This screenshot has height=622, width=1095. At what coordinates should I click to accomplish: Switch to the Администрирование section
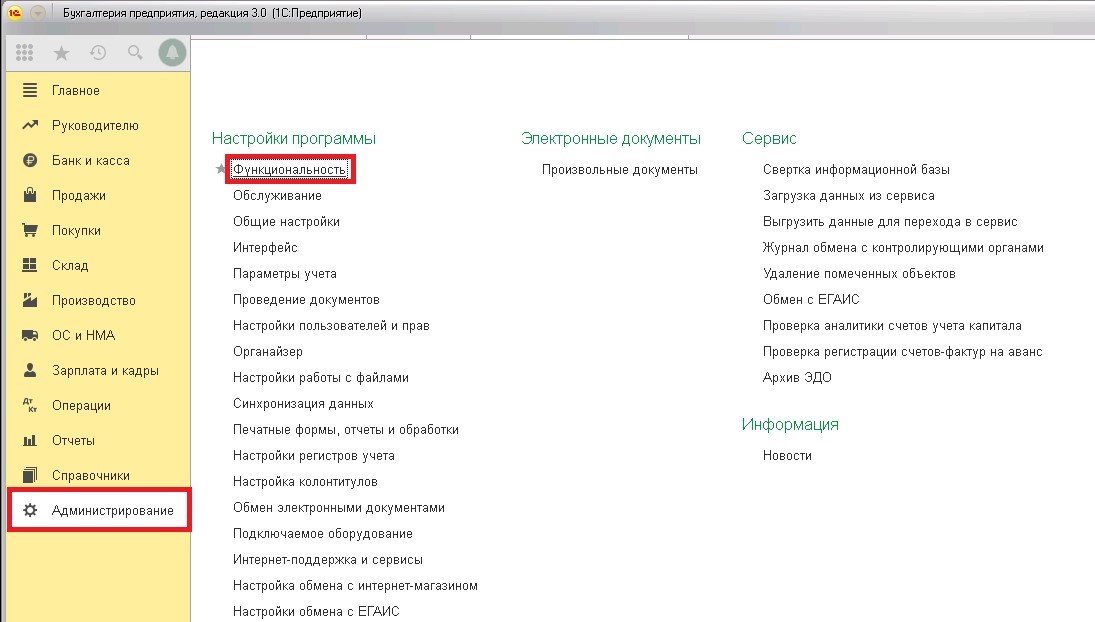coord(112,511)
